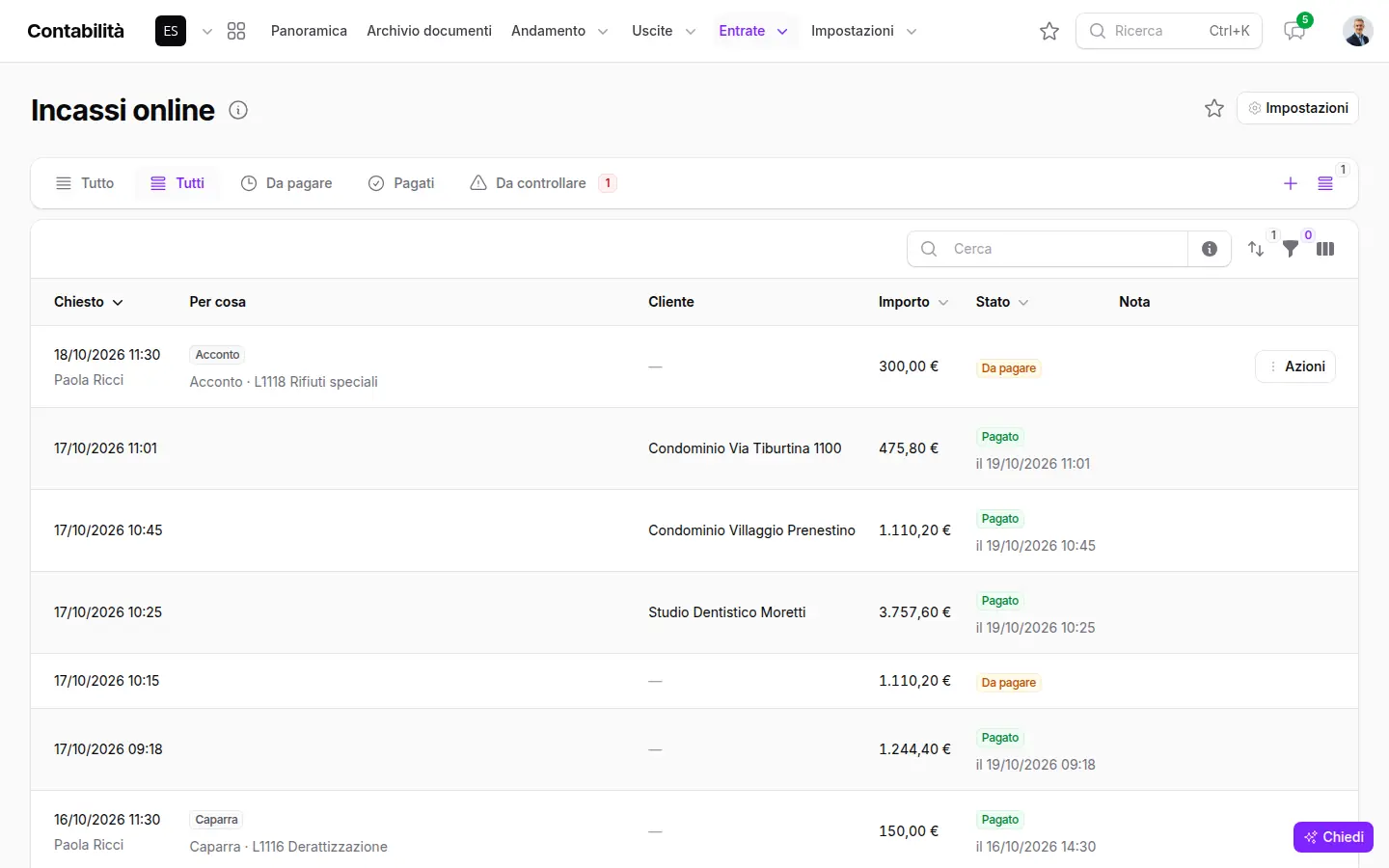Click the page Impostazioni button

(1297, 108)
